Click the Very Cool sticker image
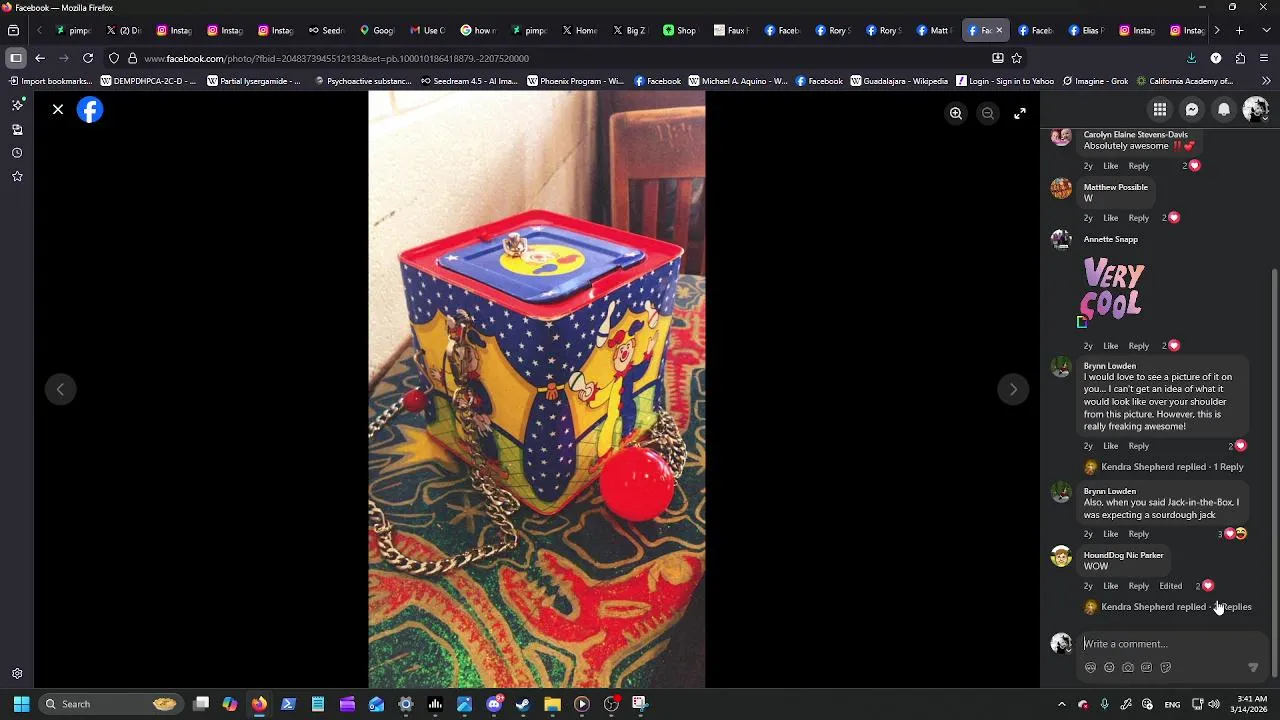 (x=1113, y=289)
